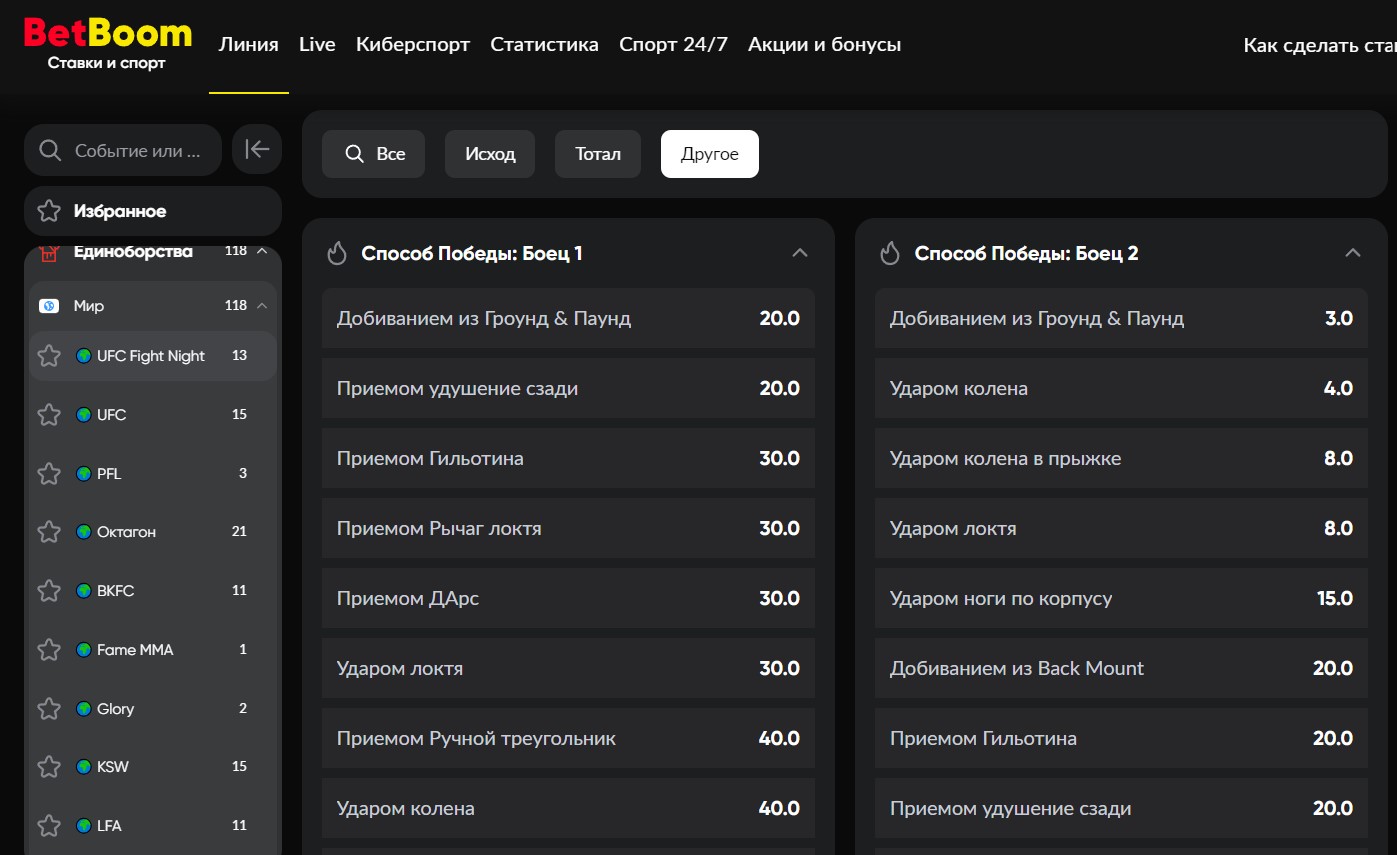Click the Как сделать ставку link
The image size is (1397, 855).
(1320, 45)
